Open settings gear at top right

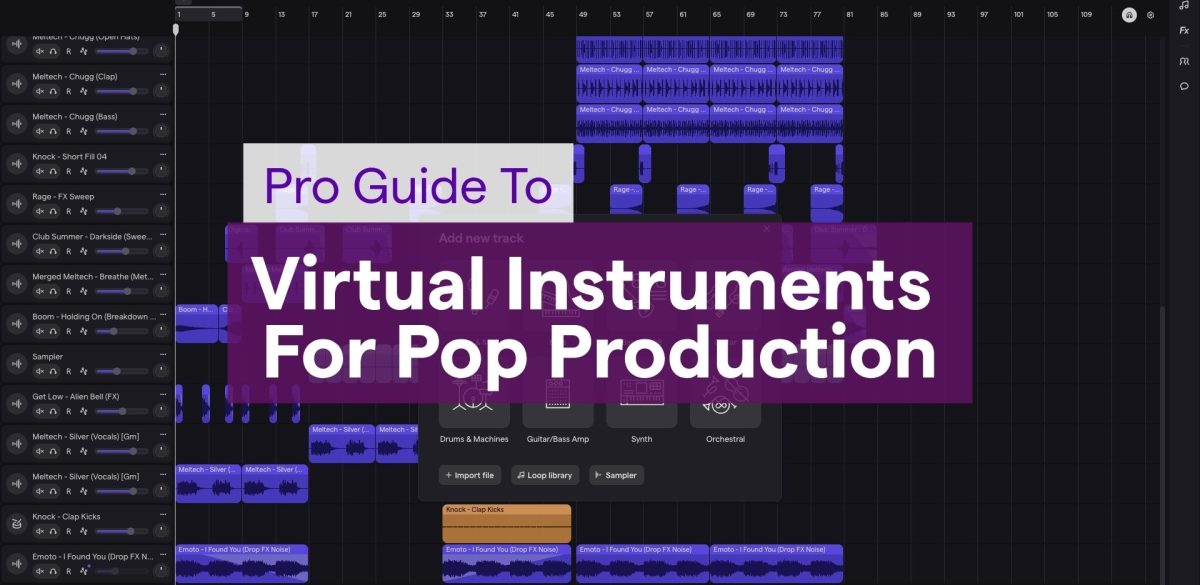pos(1150,15)
